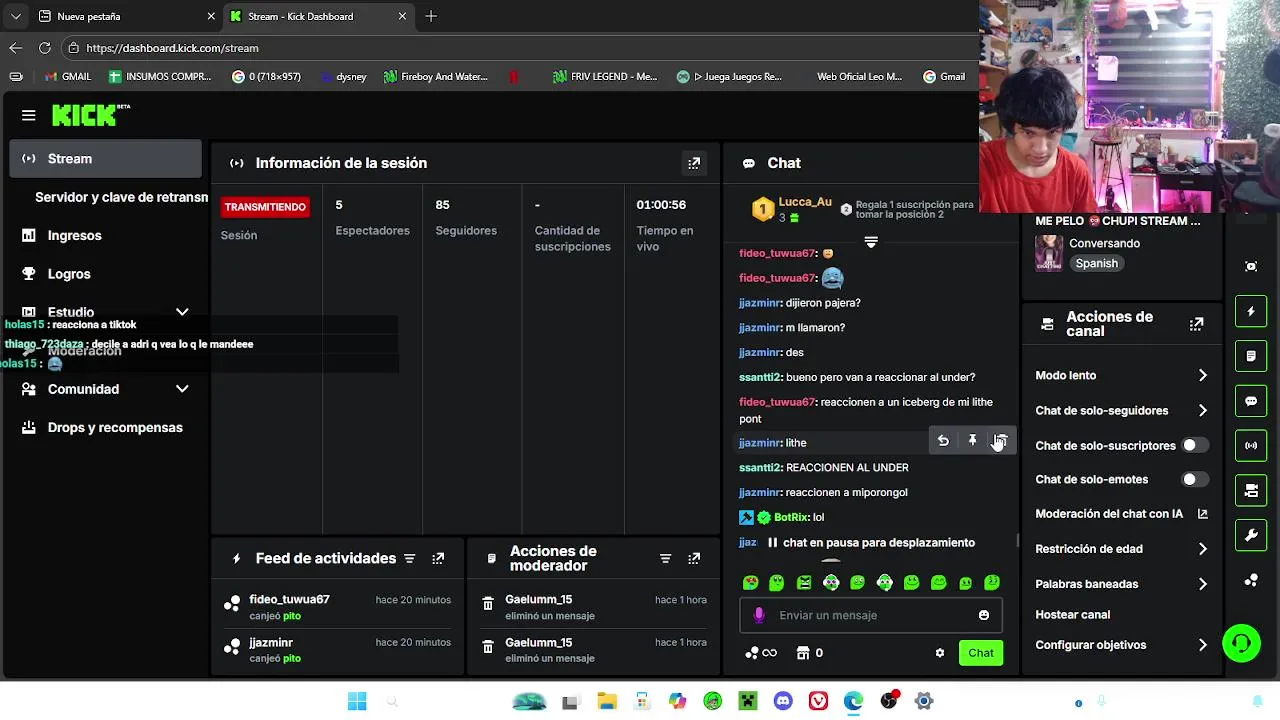The image size is (1280, 720).
Task: Click the channel points dots icon in sidebar
Action: (1251, 580)
